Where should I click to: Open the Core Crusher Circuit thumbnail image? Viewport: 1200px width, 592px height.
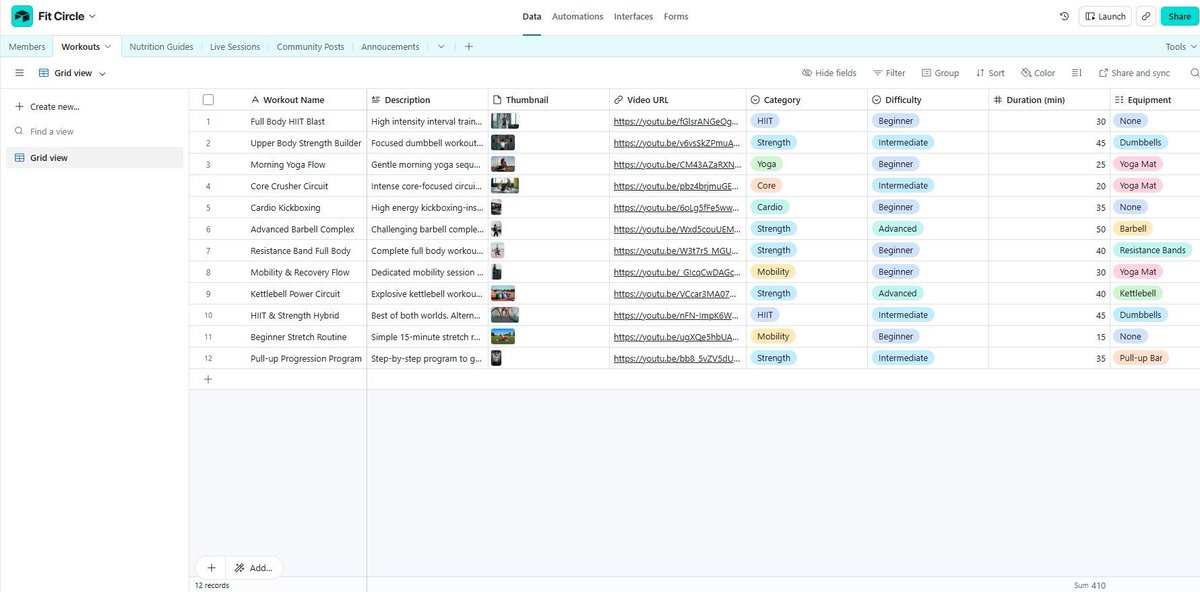tap(505, 185)
